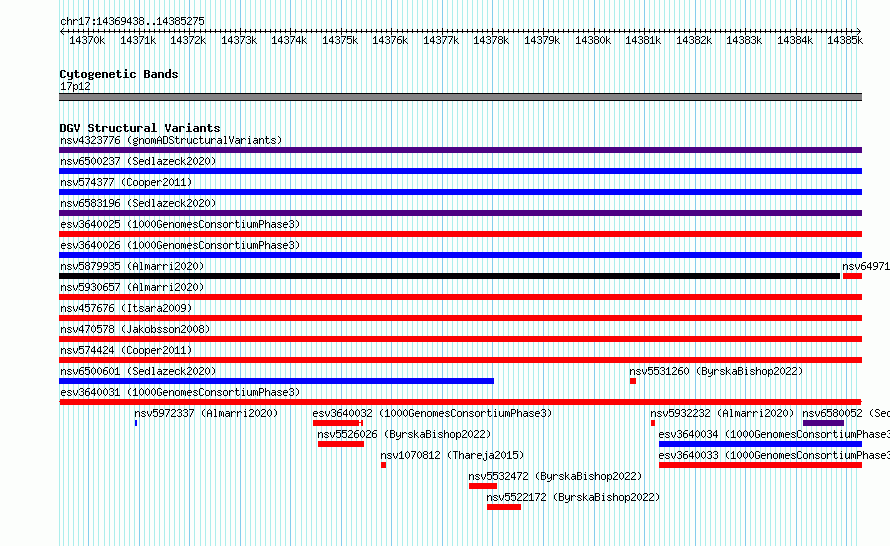890x546 pixels.
Task: Click the red nsv5526026 variant bar
Action: click(x=341, y=444)
